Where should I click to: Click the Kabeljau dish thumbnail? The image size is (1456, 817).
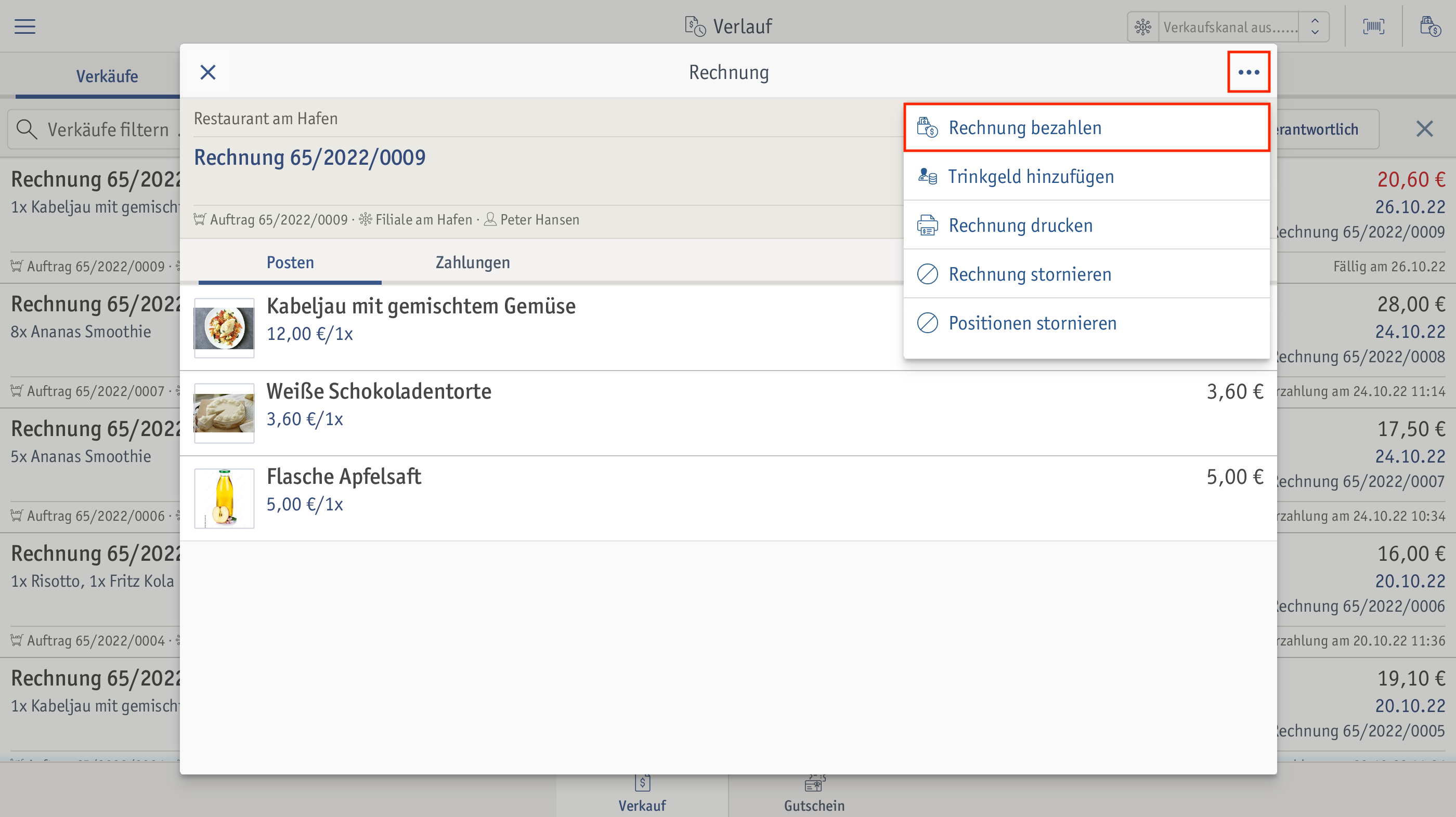[x=225, y=328]
